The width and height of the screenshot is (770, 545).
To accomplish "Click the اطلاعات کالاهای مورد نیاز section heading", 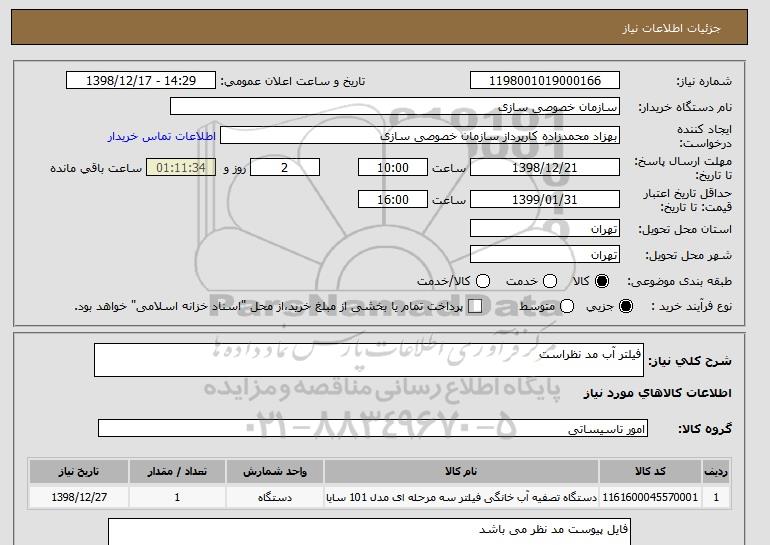I will pos(658,393).
